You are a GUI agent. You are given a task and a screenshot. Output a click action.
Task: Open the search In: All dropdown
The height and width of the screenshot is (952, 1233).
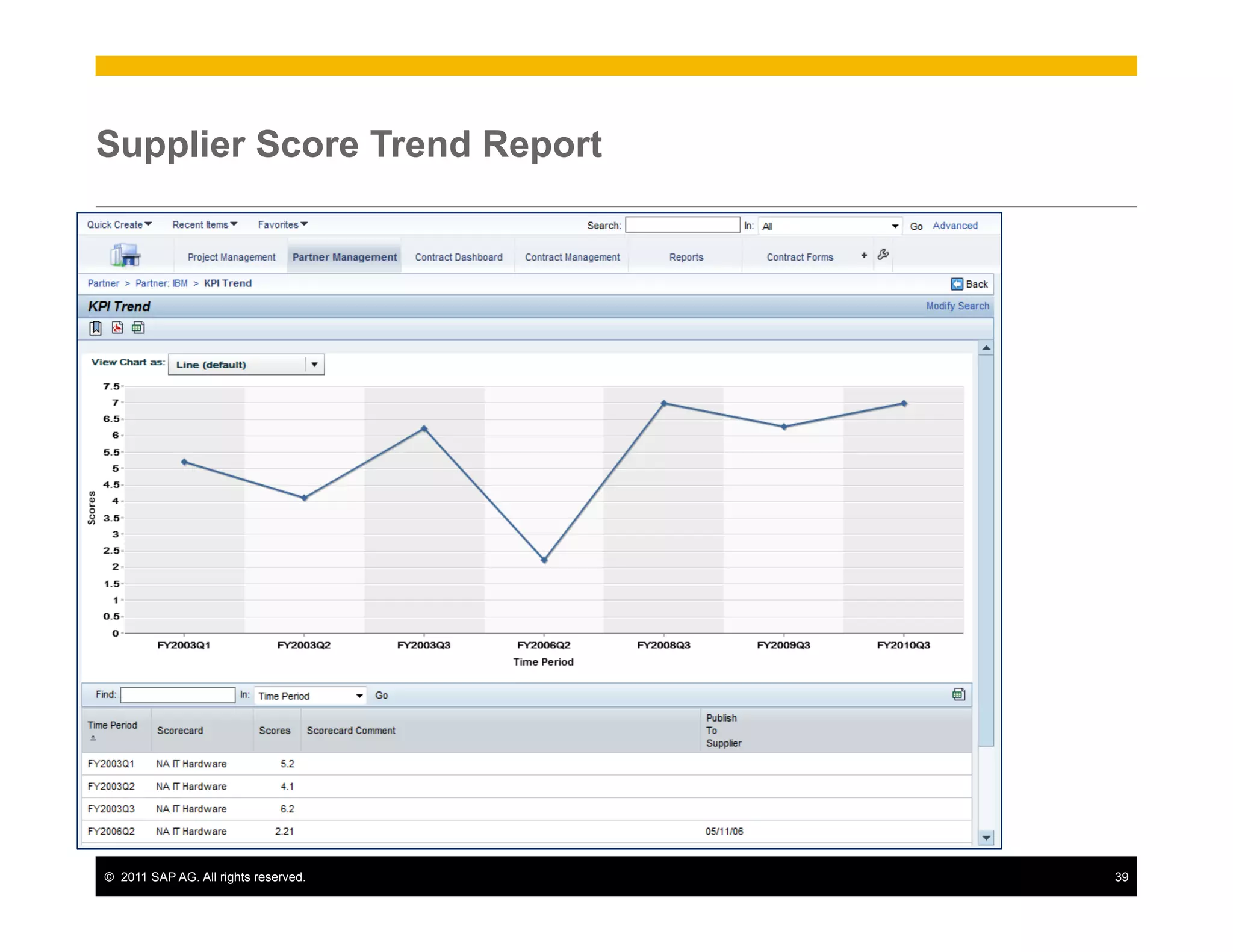click(x=830, y=226)
